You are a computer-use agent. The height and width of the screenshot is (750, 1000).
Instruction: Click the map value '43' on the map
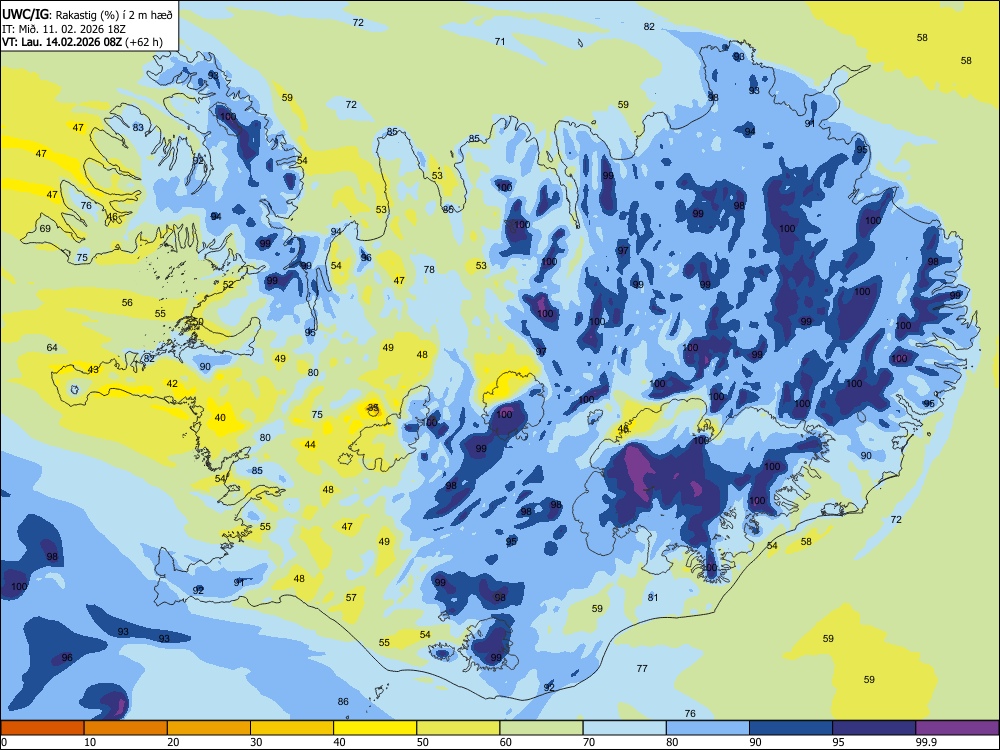[93, 369]
